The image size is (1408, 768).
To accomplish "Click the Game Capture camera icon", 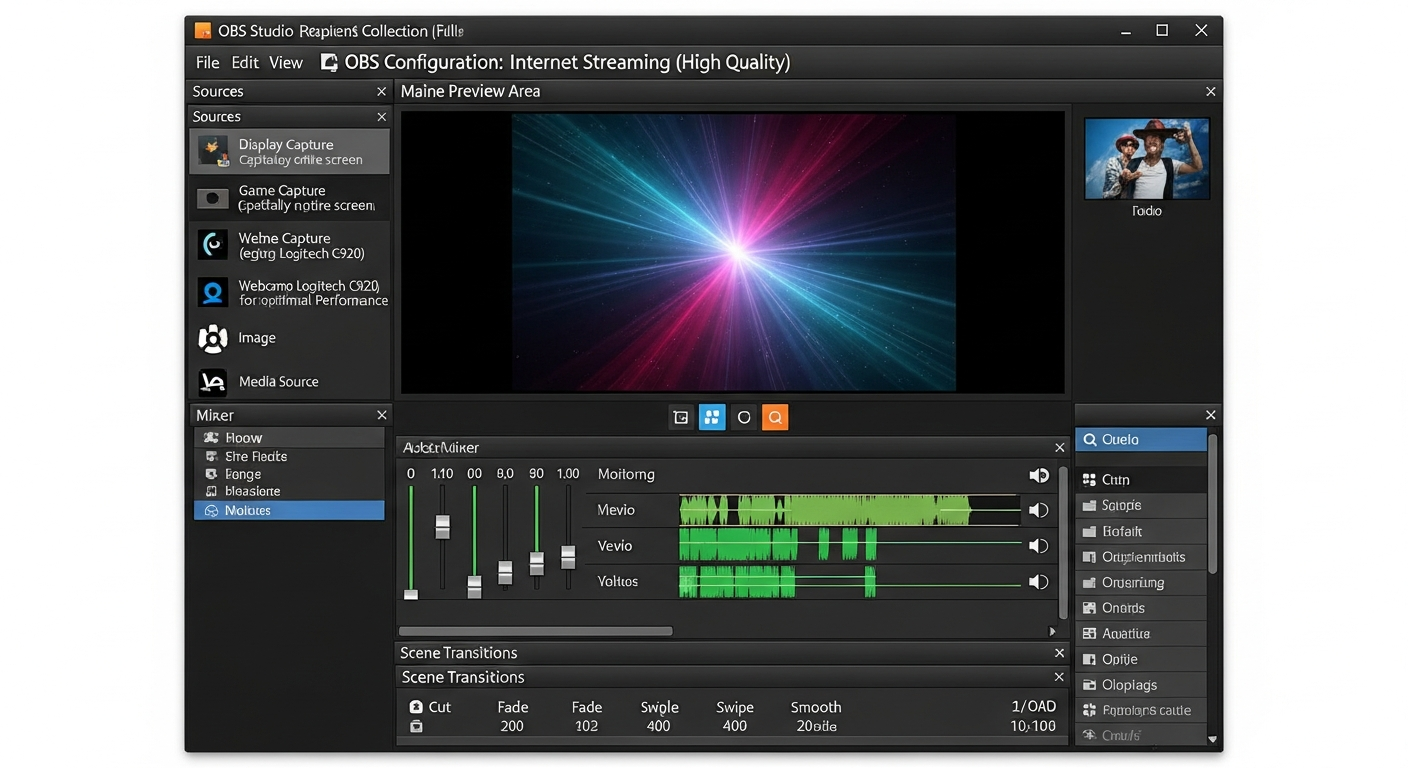I will 213,198.
